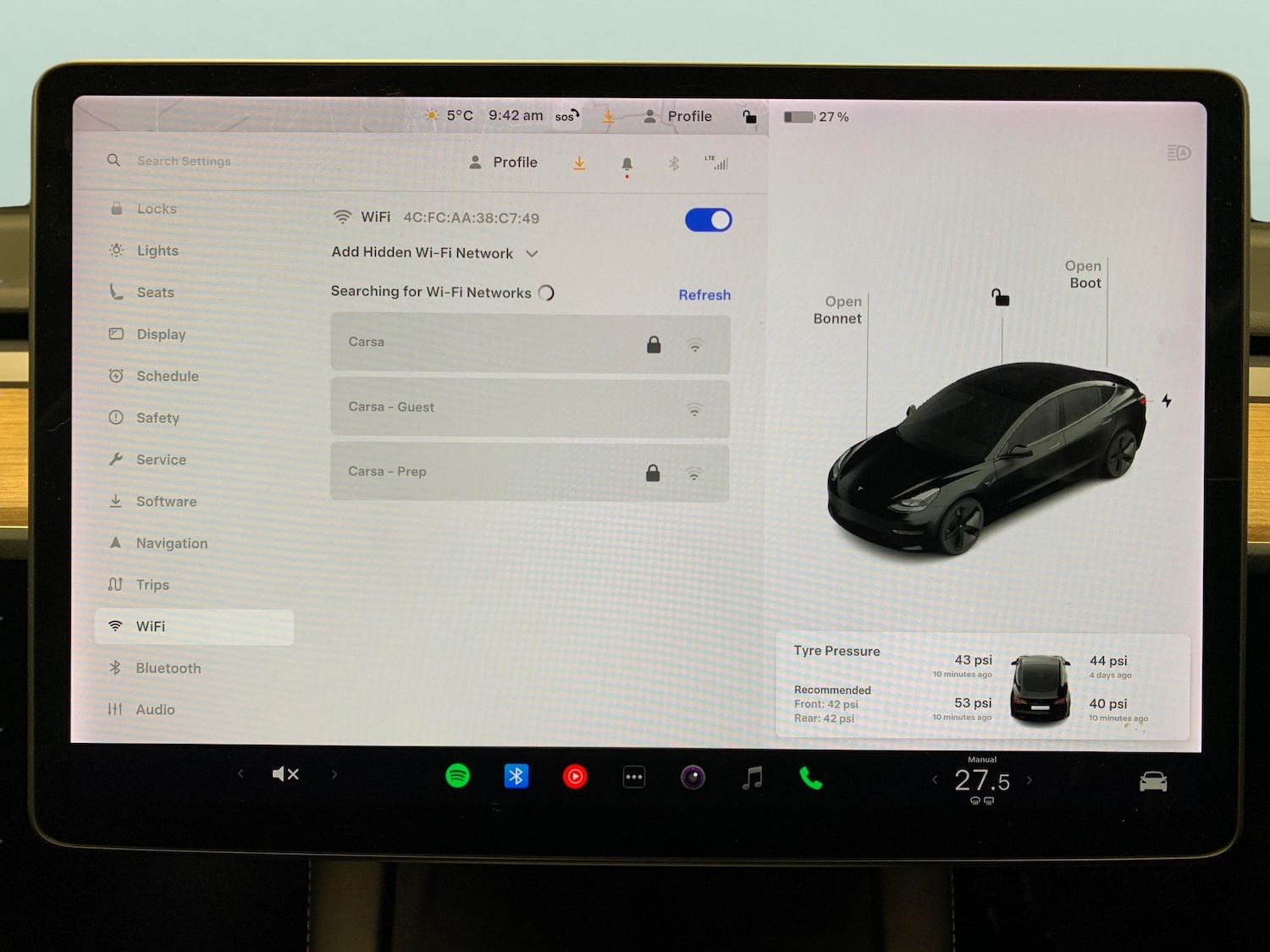
Task: Collapse the right media arrow chevron
Action: click(x=334, y=773)
